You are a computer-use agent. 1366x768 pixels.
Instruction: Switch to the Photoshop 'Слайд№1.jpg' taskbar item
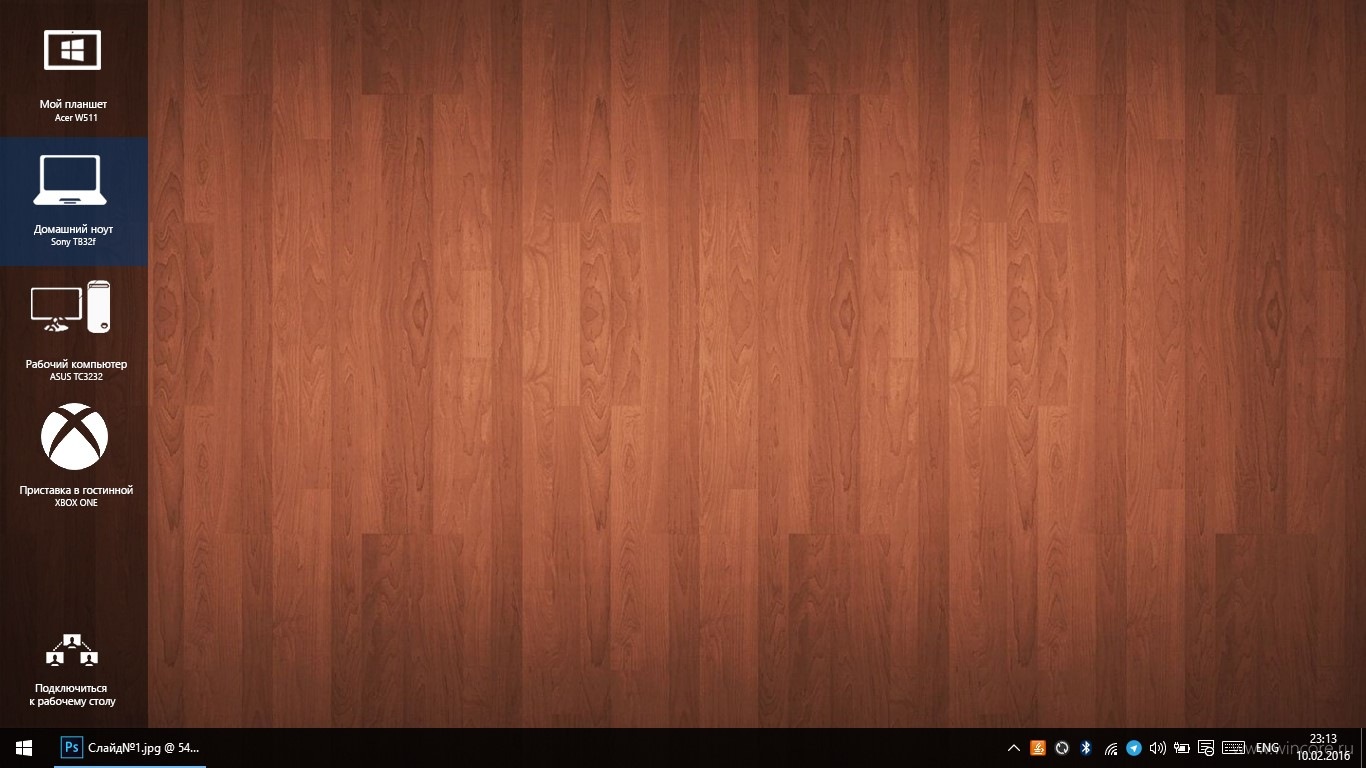[x=130, y=748]
